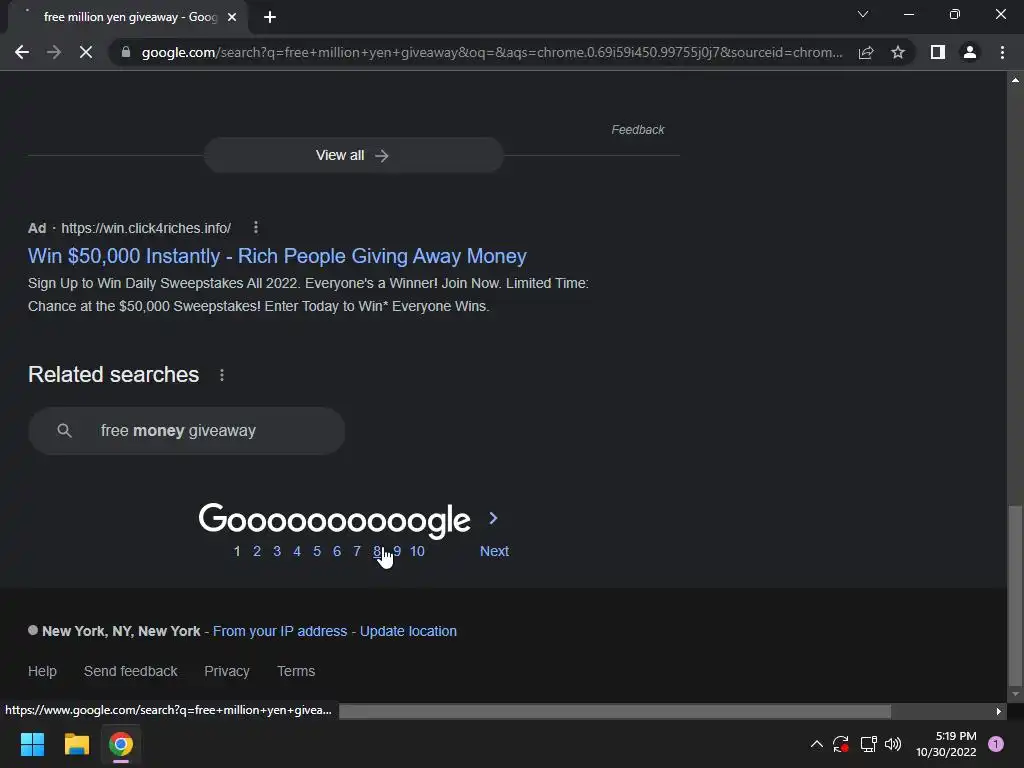The width and height of the screenshot is (1024, 768).
Task: Open the Terms footer link
Action: coord(296,671)
